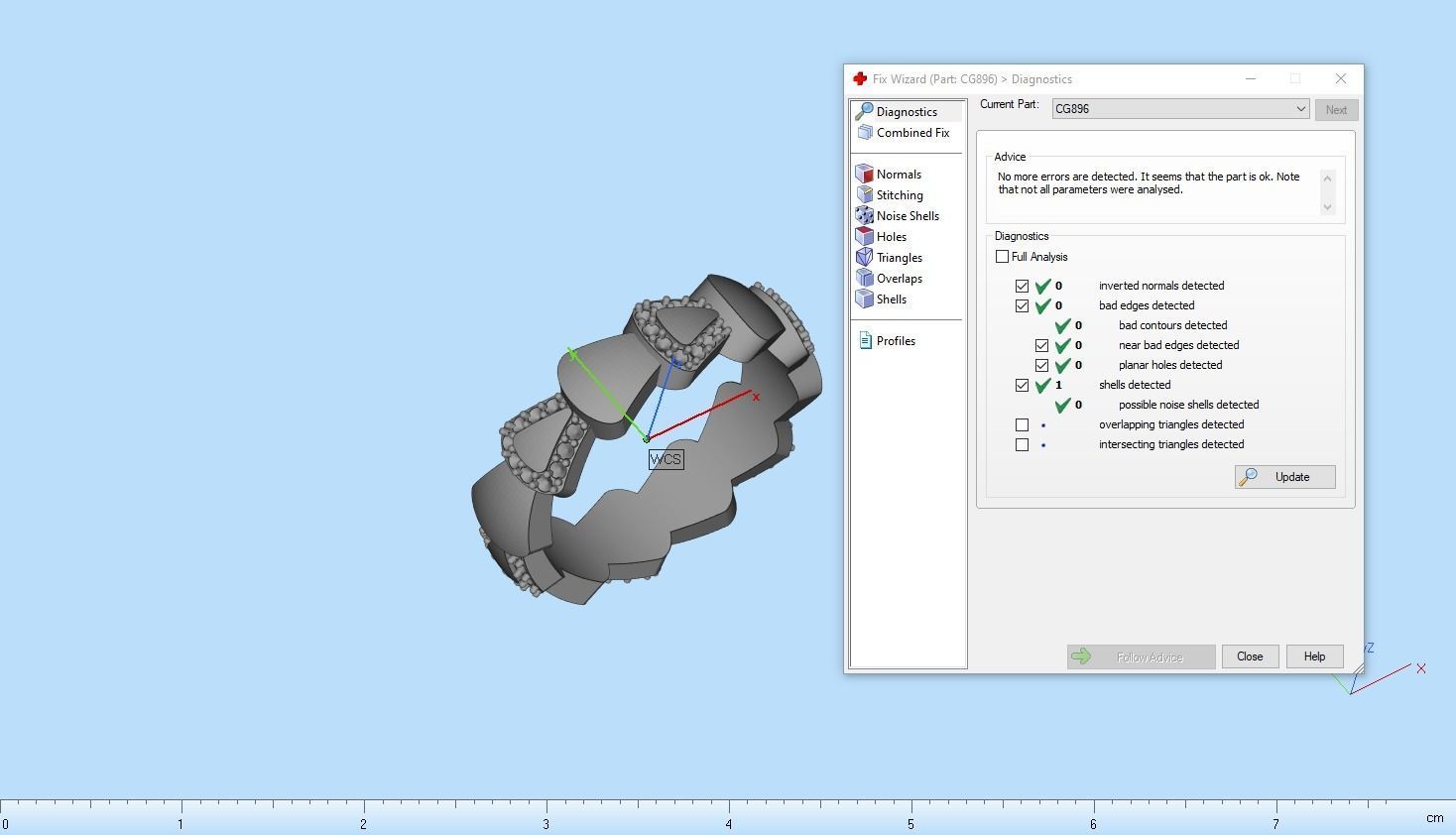Uncheck inverted normals detected checkbox

pyautogui.click(x=1022, y=286)
